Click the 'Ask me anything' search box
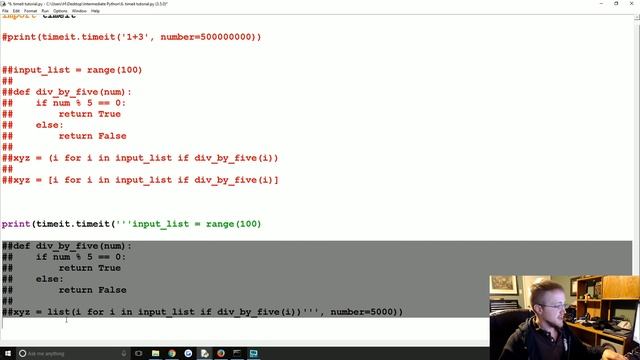Viewport: 640px width, 360px height. 73,353
